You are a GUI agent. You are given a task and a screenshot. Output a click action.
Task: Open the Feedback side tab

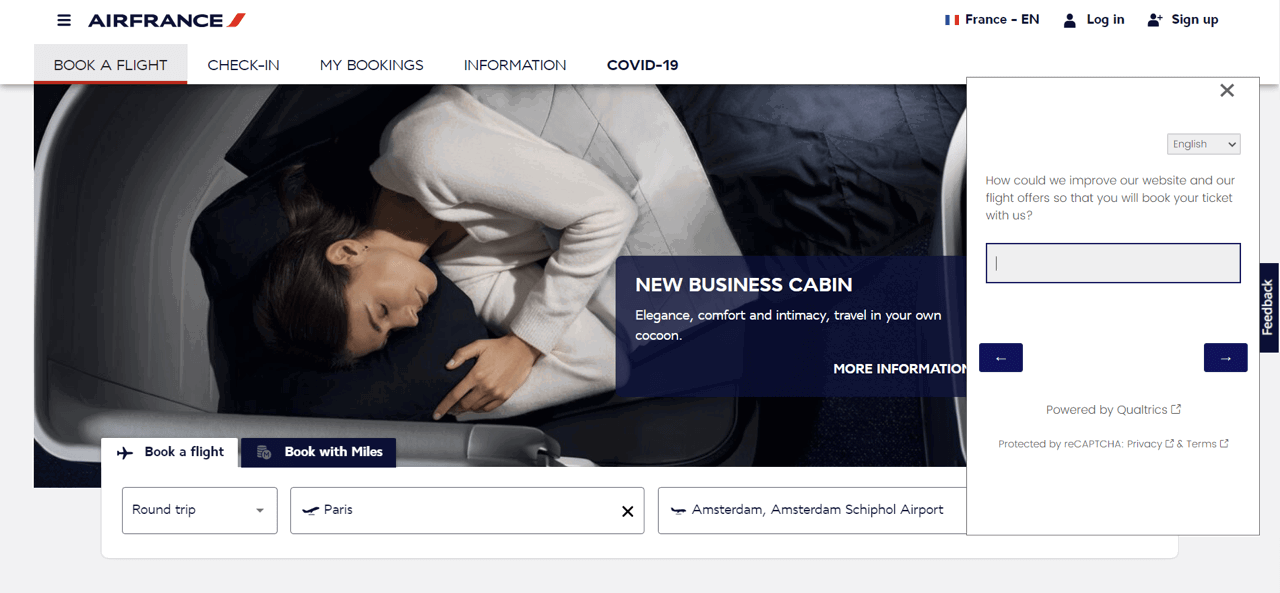coord(1268,307)
